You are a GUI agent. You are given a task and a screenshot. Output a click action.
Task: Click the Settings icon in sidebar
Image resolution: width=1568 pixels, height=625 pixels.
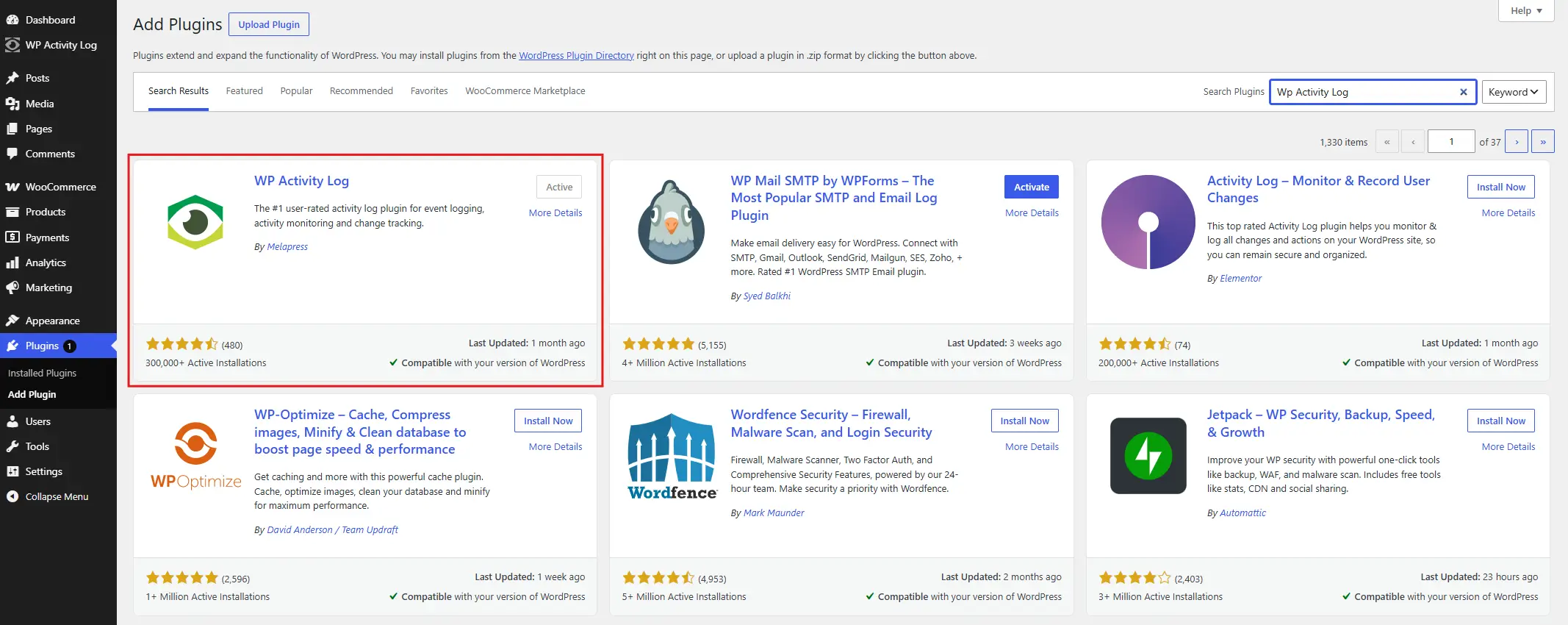pyautogui.click(x=12, y=471)
